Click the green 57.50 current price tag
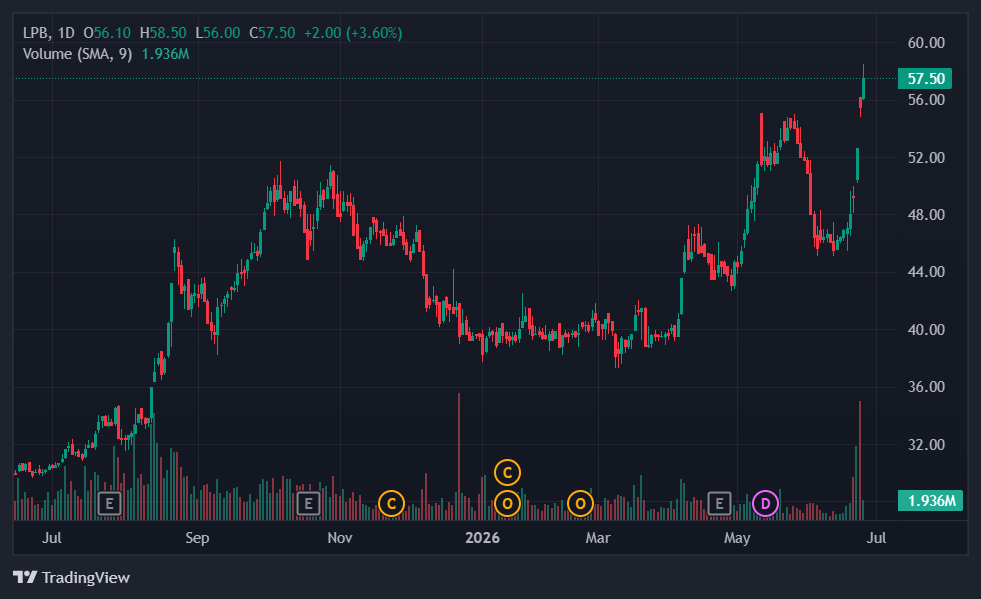The height and width of the screenshot is (599, 981). pyautogui.click(x=925, y=79)
